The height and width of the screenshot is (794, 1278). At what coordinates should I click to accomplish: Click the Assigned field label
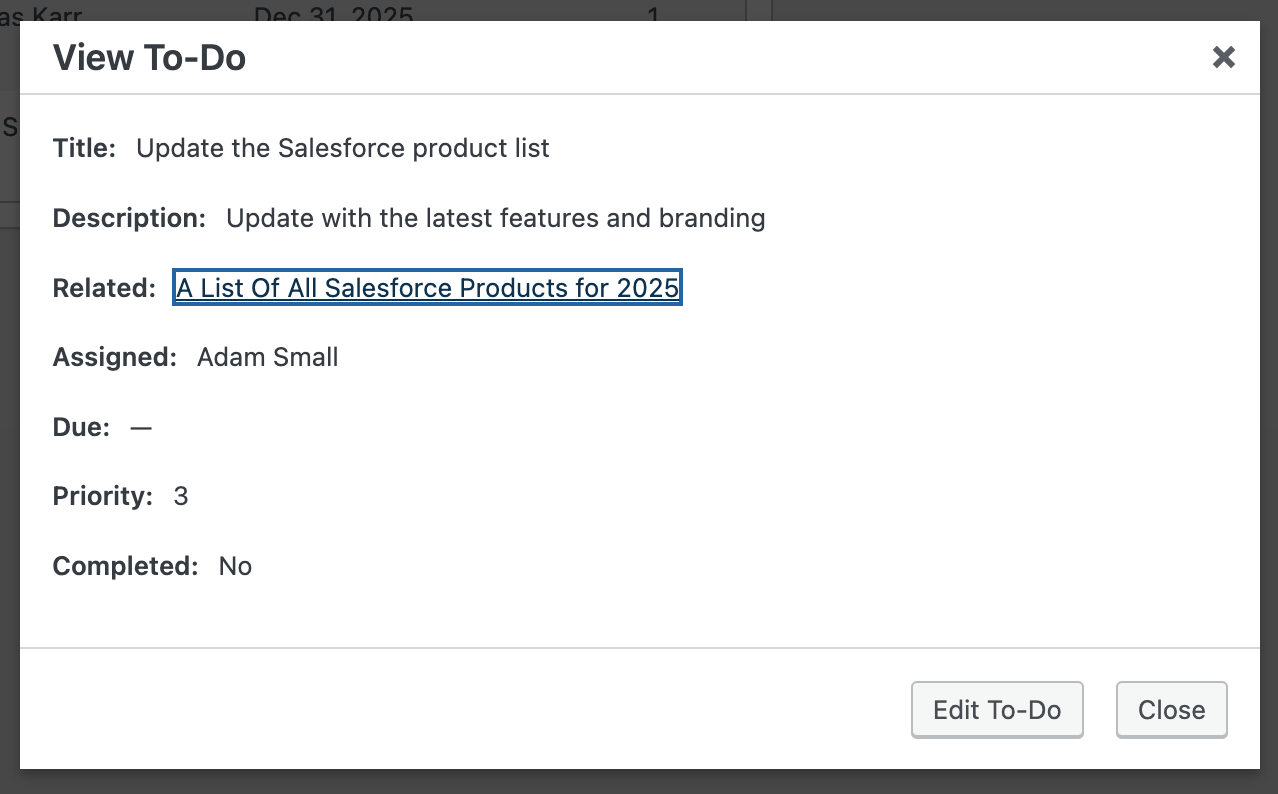coord(114,357)
